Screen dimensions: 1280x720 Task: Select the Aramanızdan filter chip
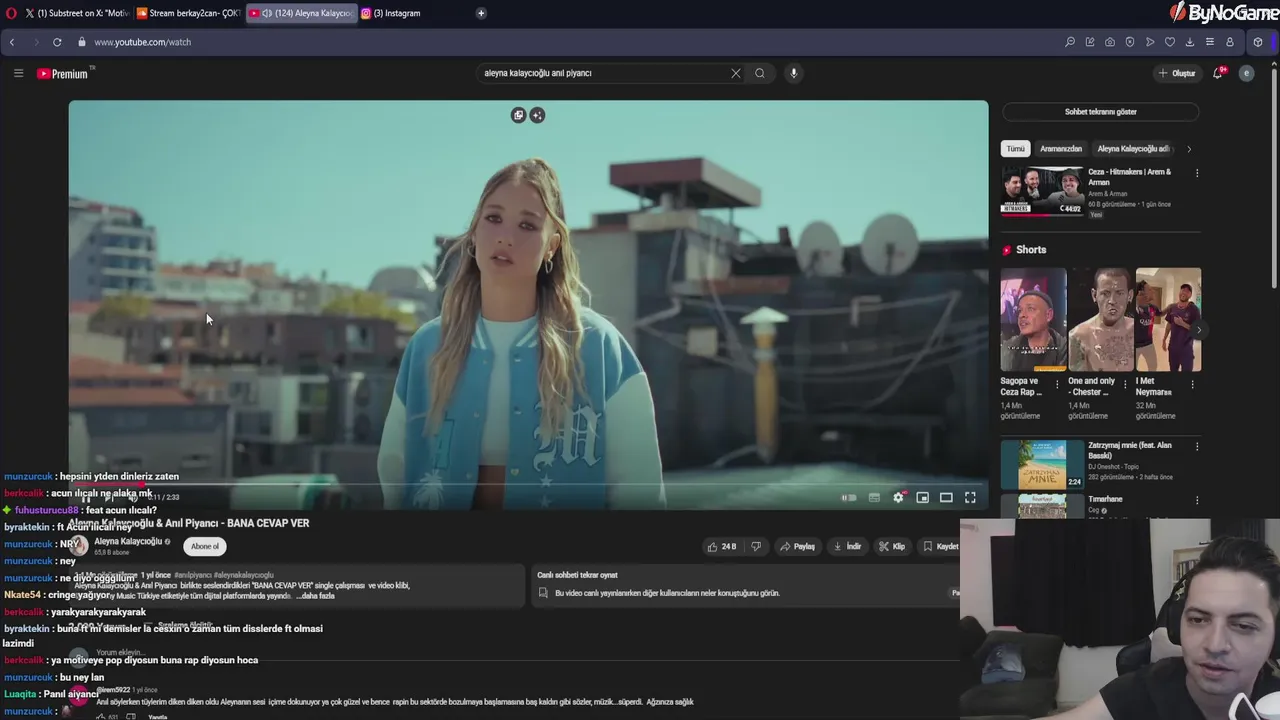[x=1061, y=149]
